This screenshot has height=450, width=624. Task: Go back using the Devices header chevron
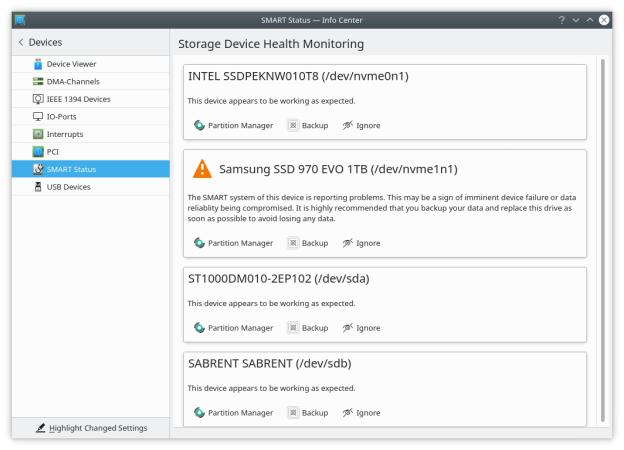(22, 42)
